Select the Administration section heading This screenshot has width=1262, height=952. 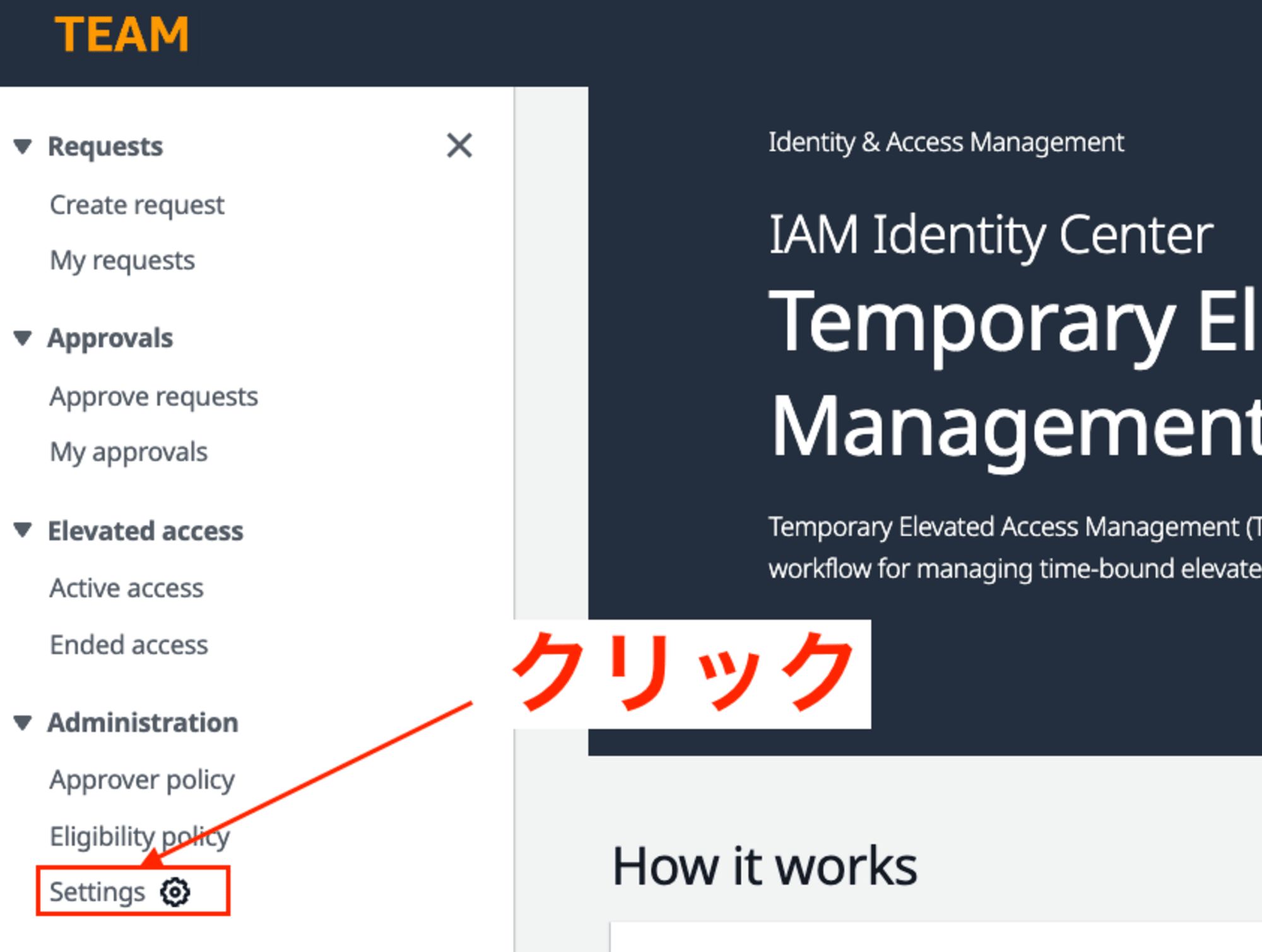(x=143, y=722)
